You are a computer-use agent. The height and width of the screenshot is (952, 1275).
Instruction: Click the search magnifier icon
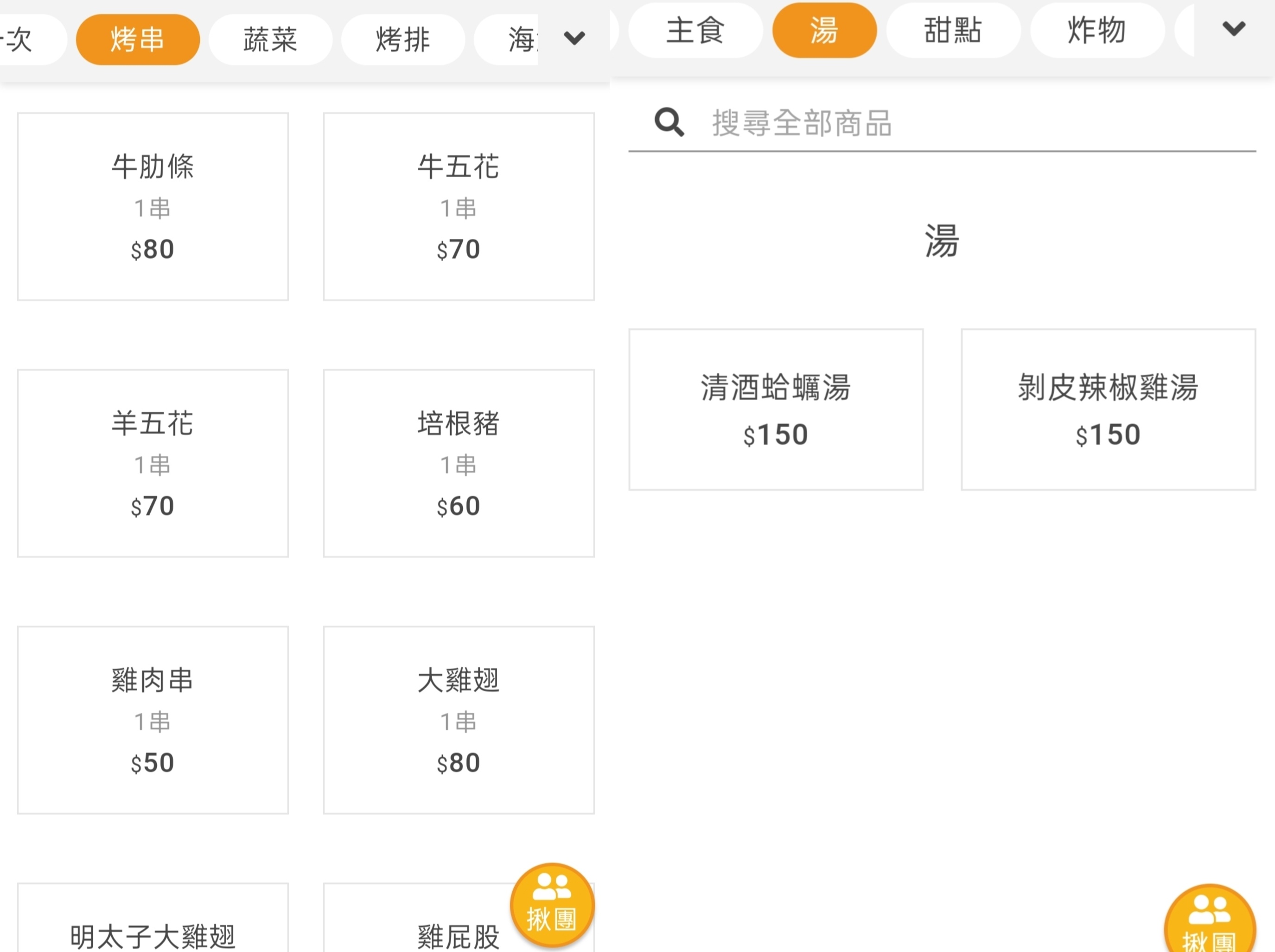[669, 122]
